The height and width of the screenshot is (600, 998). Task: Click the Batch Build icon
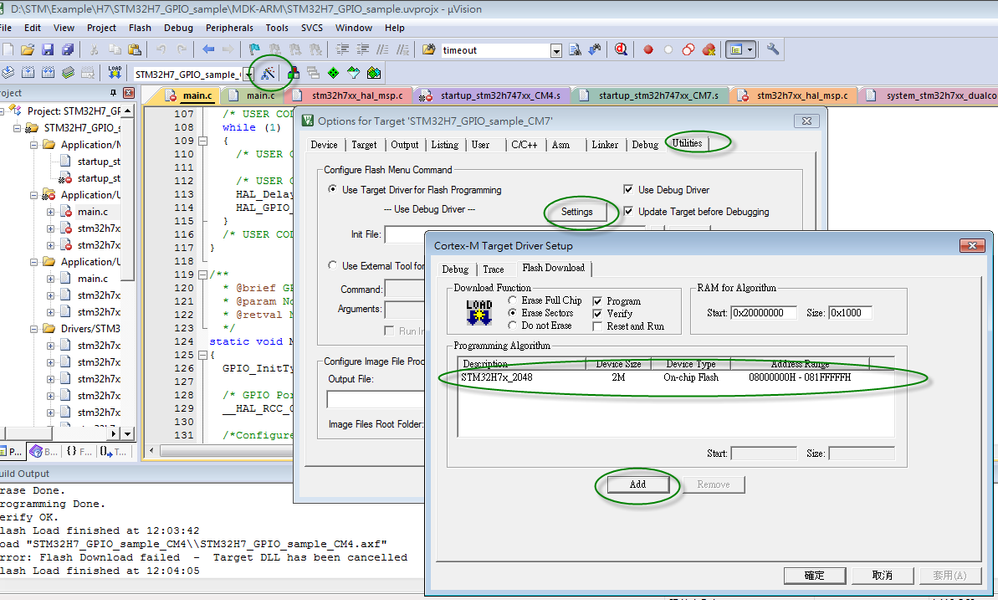click(68, 73)
